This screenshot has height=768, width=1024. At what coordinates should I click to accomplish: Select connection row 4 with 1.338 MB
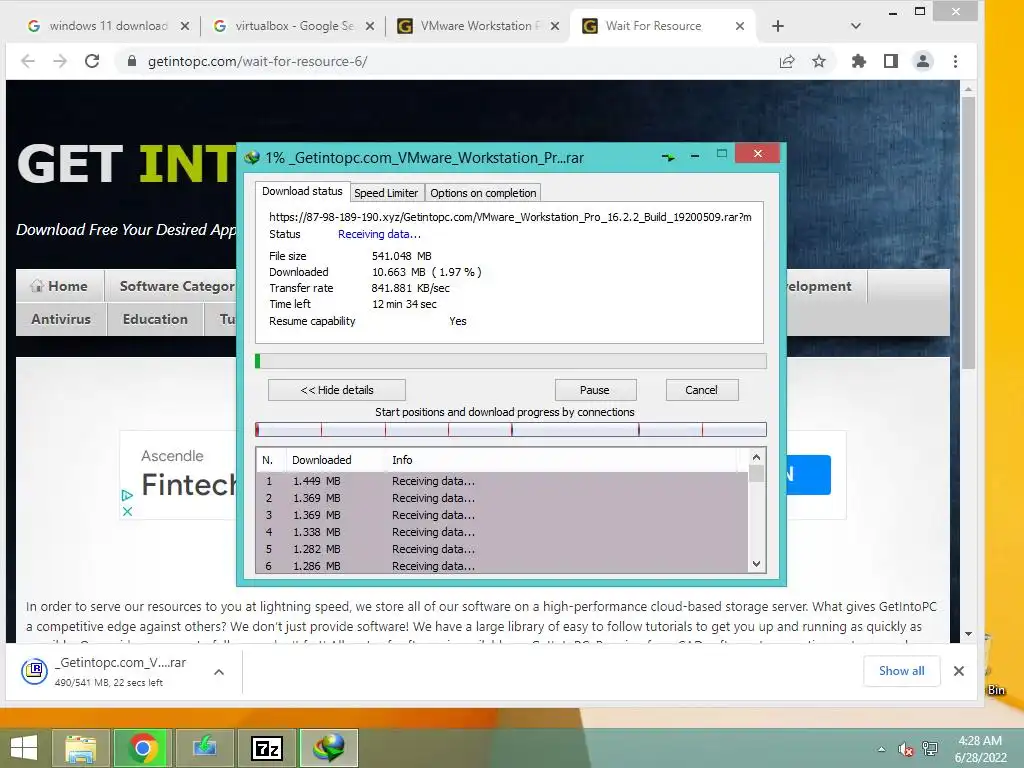[502, 532]
